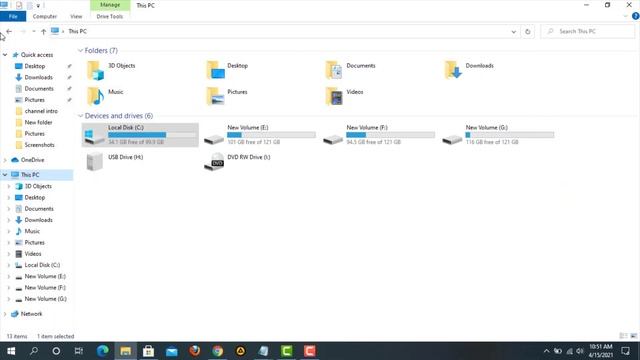
Task: Open the Pictures folder in Folders section
Action: tap(215, 96)
